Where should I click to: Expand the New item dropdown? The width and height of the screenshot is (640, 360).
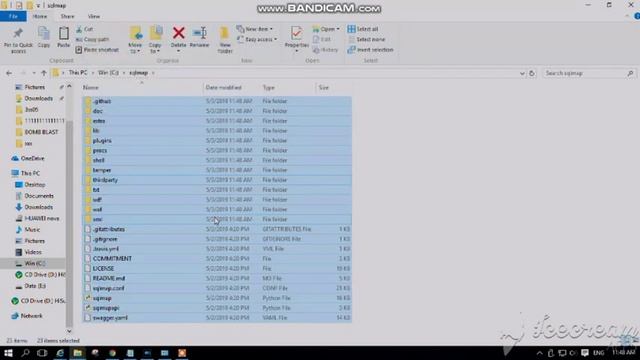pos(255,29)
